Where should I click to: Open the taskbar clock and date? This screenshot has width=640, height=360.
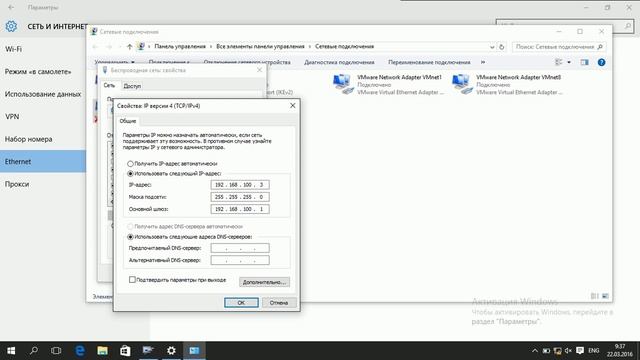tap(620, 351)
